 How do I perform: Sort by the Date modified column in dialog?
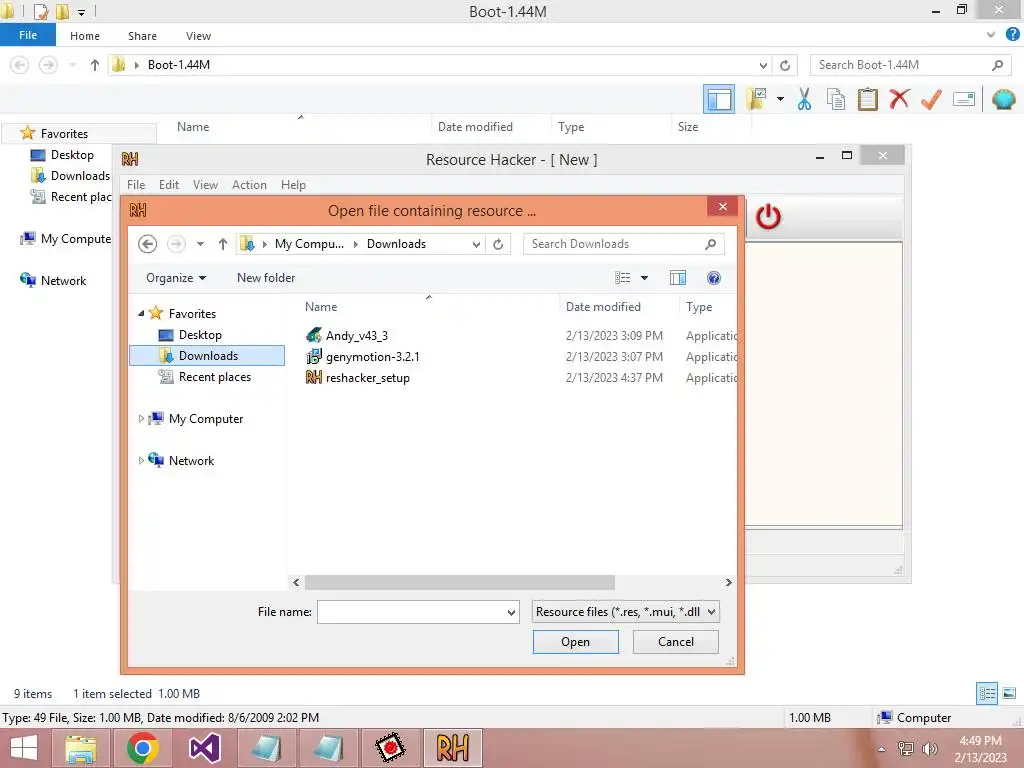click(x=603, y=307)
